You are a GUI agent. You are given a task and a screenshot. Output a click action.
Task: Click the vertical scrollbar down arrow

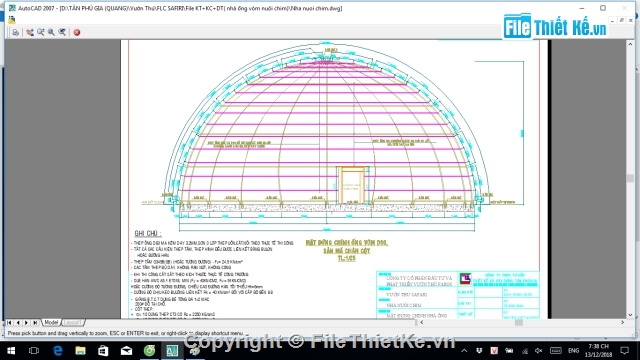631,315
